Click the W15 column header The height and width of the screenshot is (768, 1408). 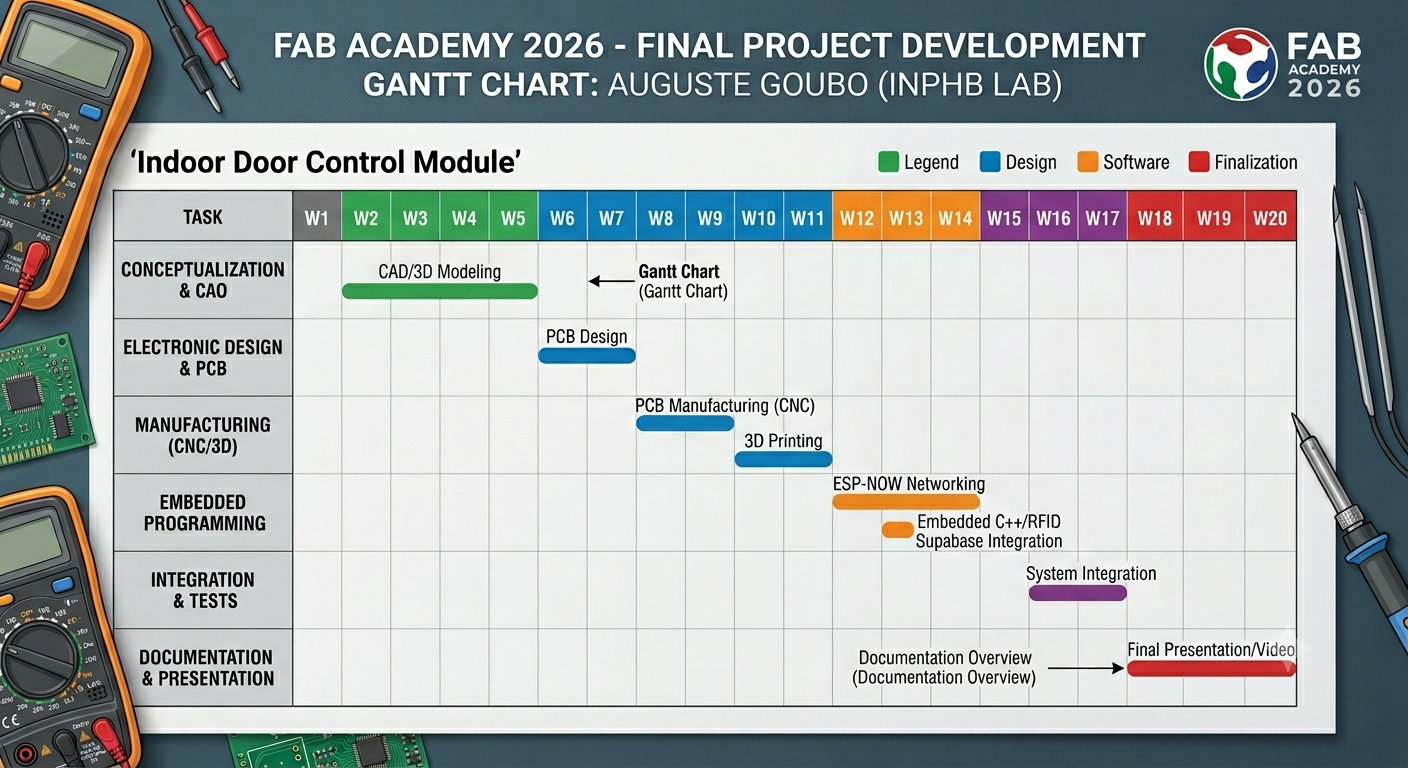[x=1004, y=217]
